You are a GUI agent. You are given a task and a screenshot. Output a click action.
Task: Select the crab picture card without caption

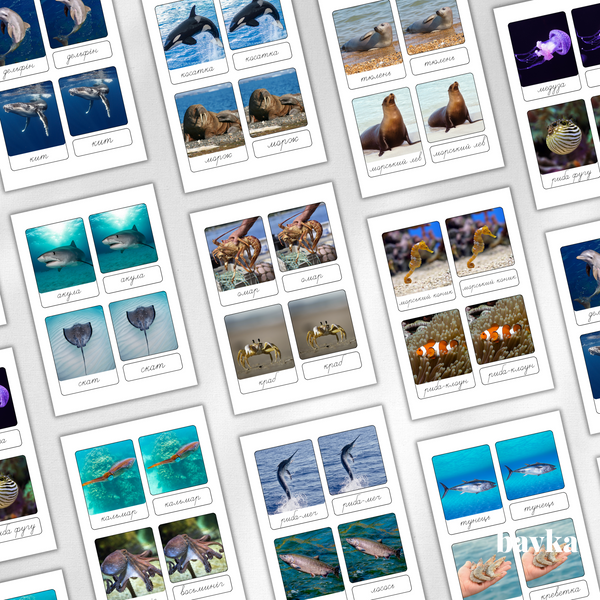pyautogui.click(x=323, y=324)
